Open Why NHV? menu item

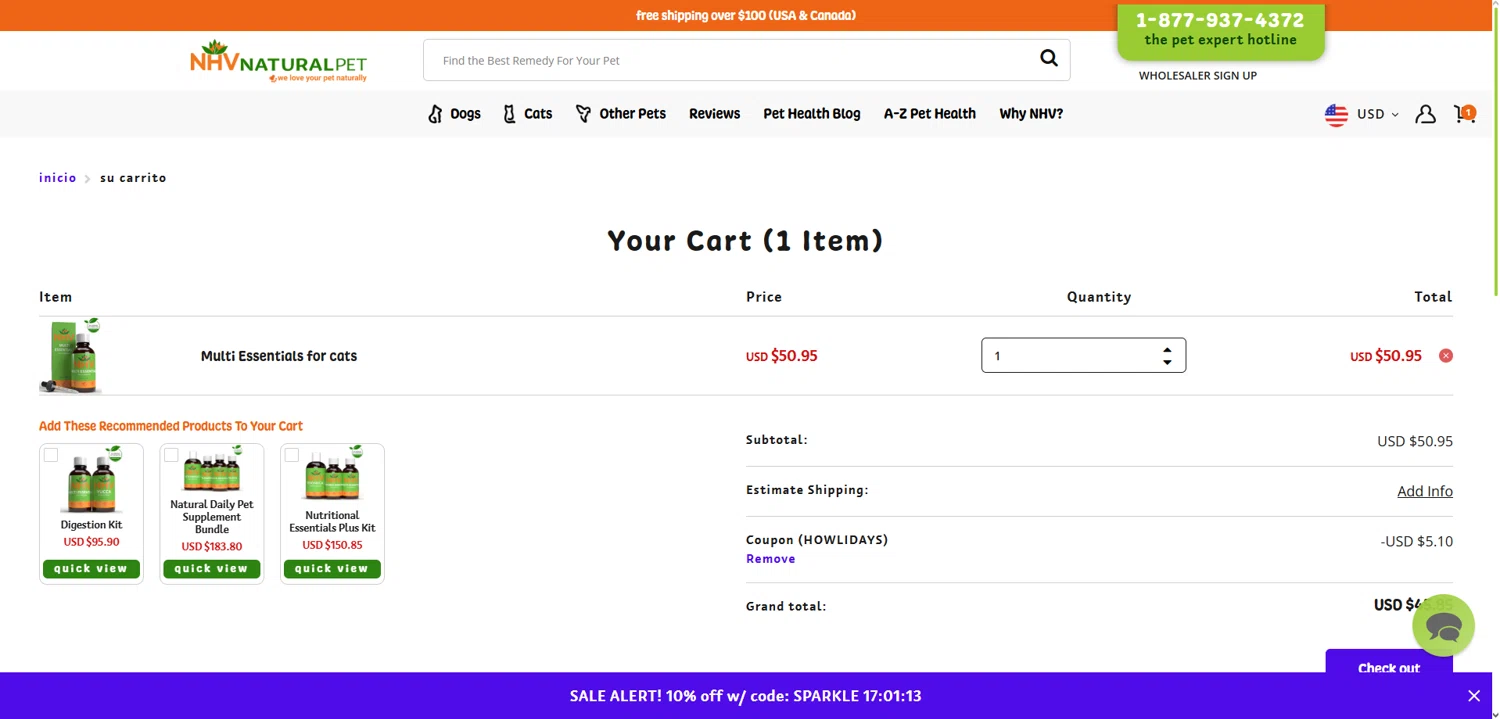click(1031, 114)
